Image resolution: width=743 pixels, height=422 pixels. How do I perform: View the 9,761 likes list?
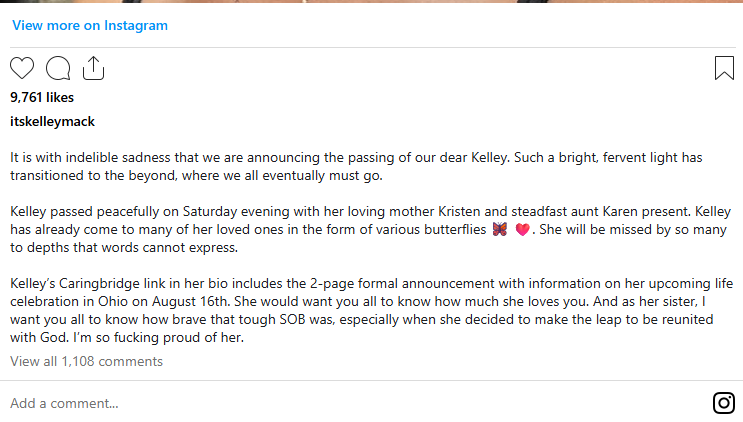click(x=42, y=98)
